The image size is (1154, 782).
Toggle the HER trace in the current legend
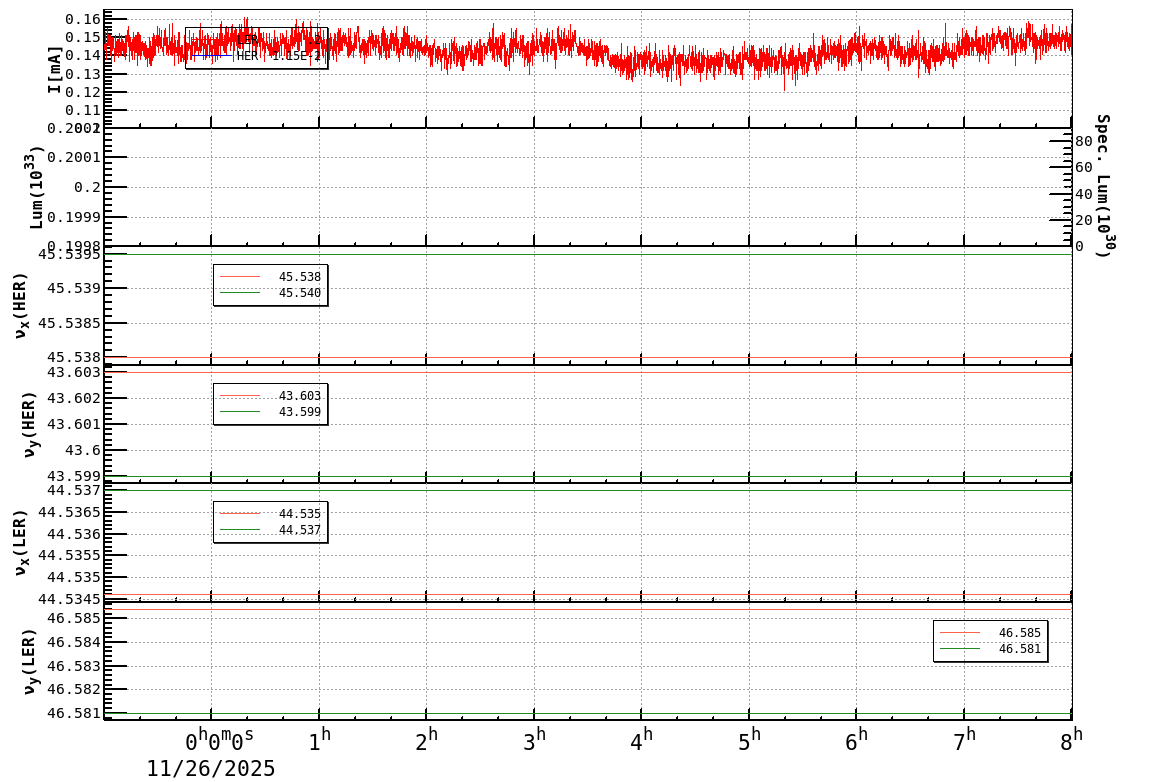point(248,56)
